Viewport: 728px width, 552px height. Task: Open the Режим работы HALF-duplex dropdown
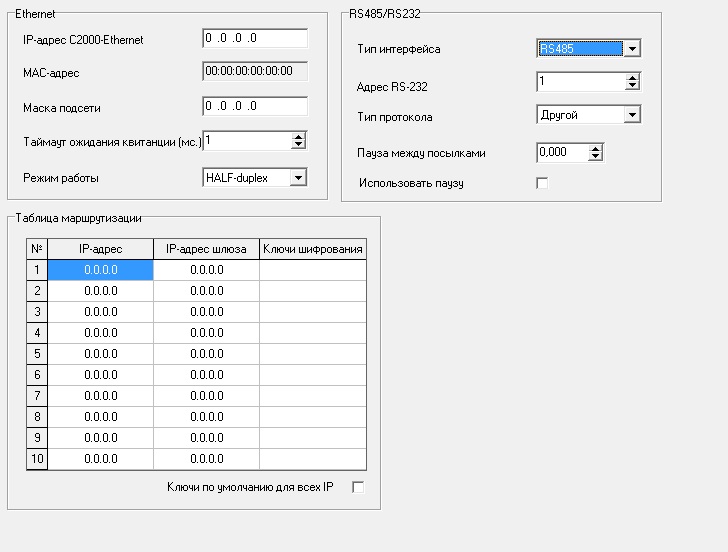coord(297,178)
